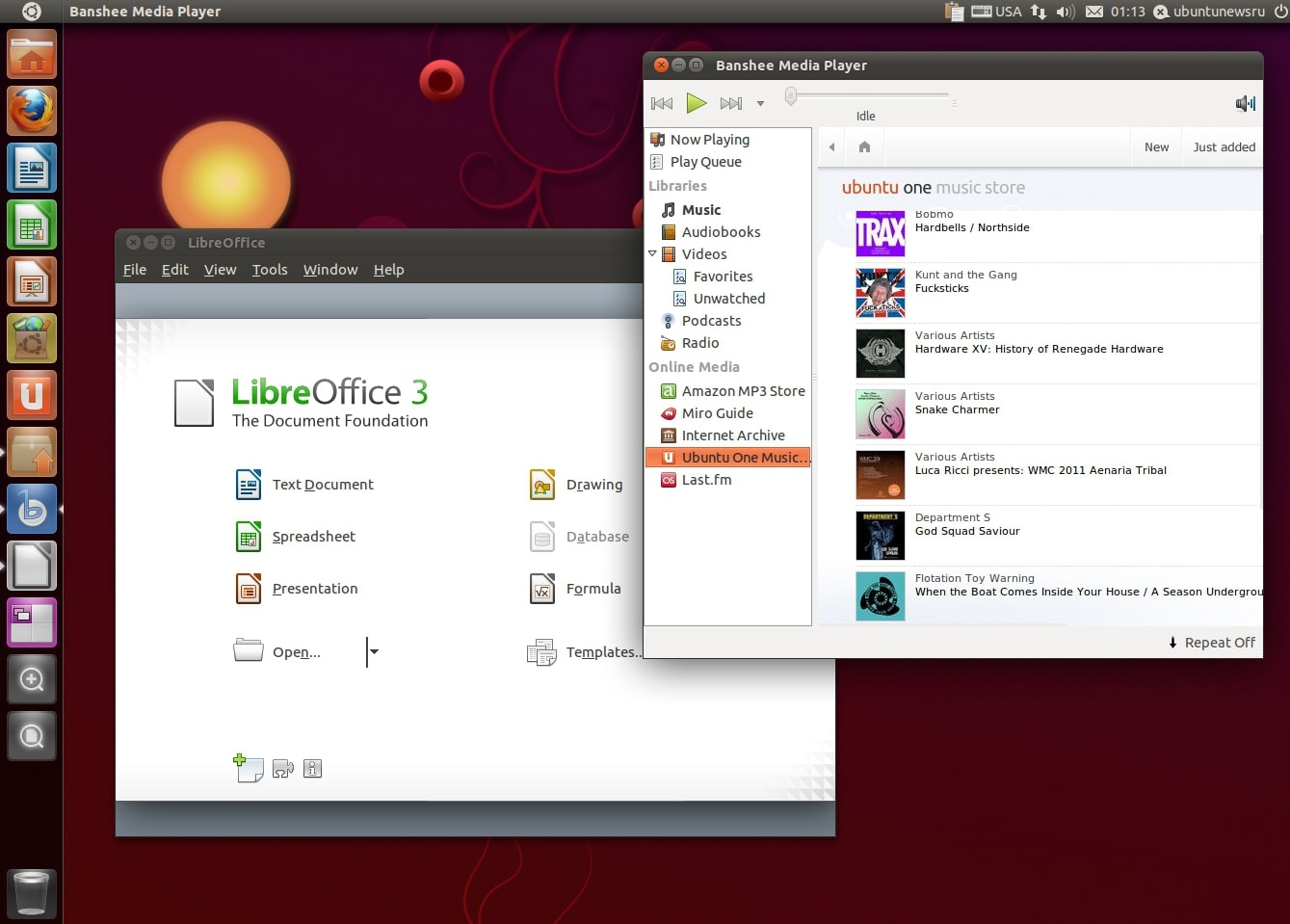Open the Play Queue source
The width and height of the screenshot is (1290, 924).
(x=728, y=162)
